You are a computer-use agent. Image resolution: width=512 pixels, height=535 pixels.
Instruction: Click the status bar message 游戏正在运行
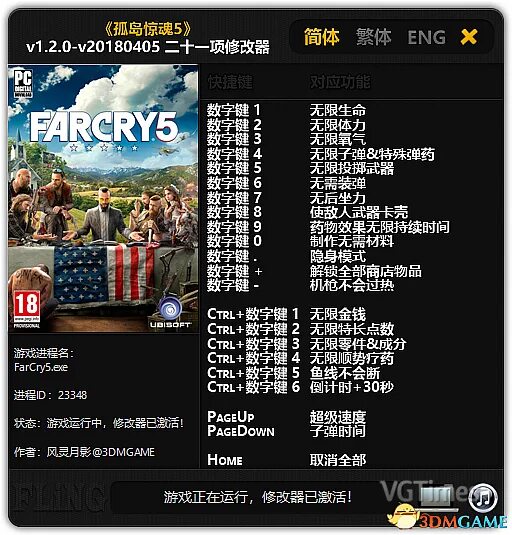[257, 497]
